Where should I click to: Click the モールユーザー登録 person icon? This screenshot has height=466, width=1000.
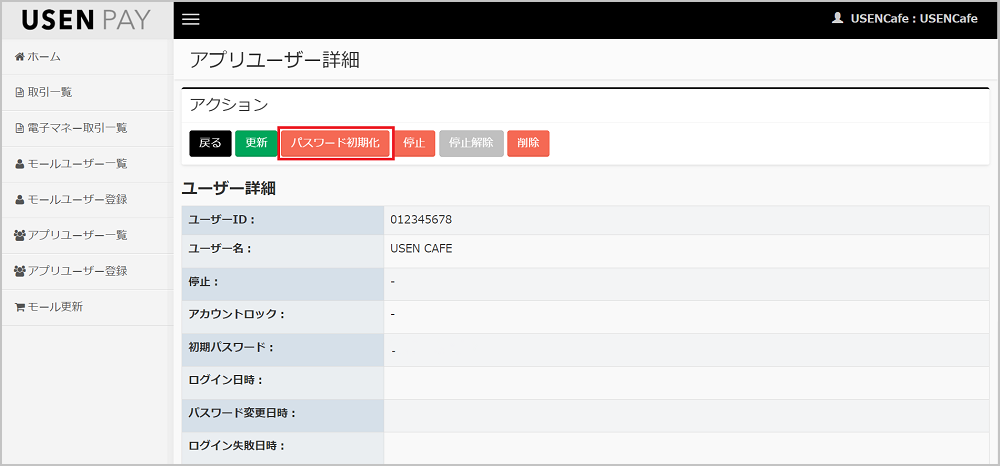pos(19,199)
